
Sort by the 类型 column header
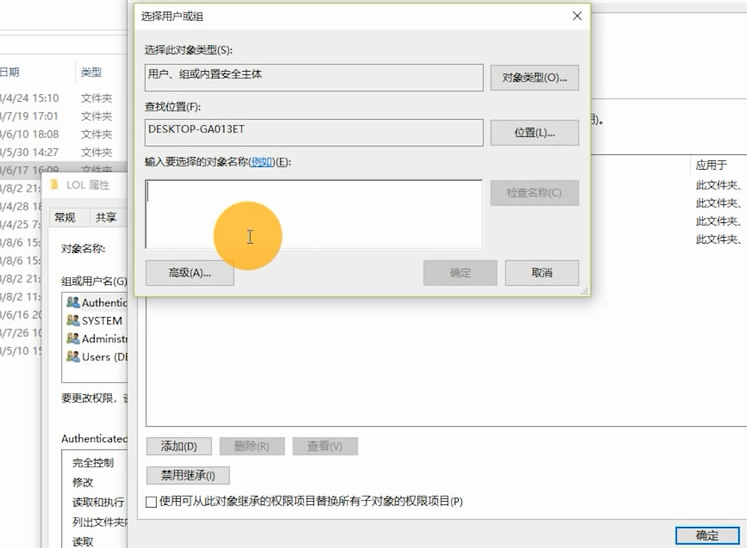coord(91,72)
